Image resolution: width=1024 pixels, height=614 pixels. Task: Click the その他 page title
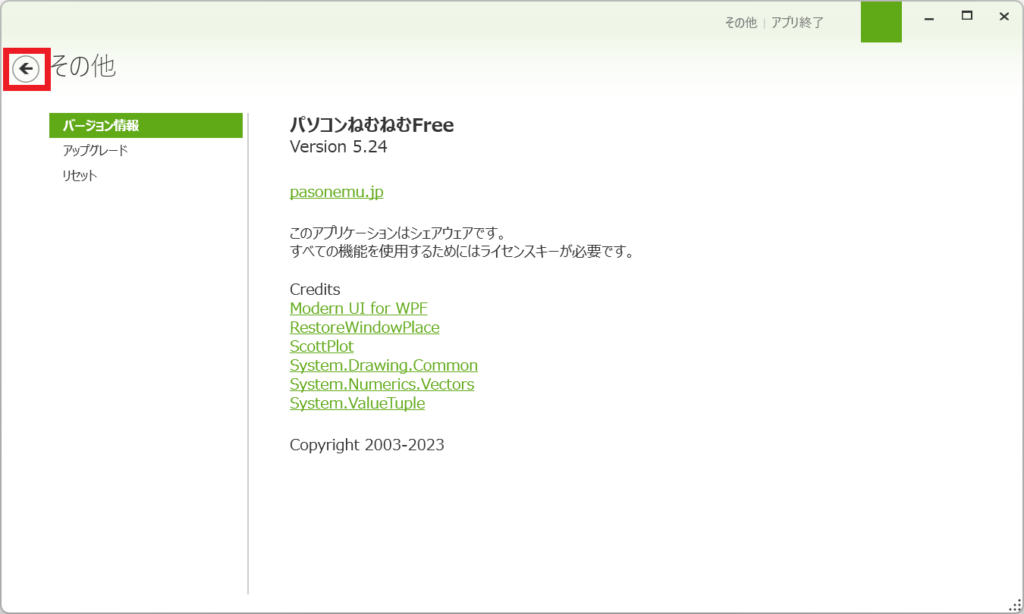(83, 66)
